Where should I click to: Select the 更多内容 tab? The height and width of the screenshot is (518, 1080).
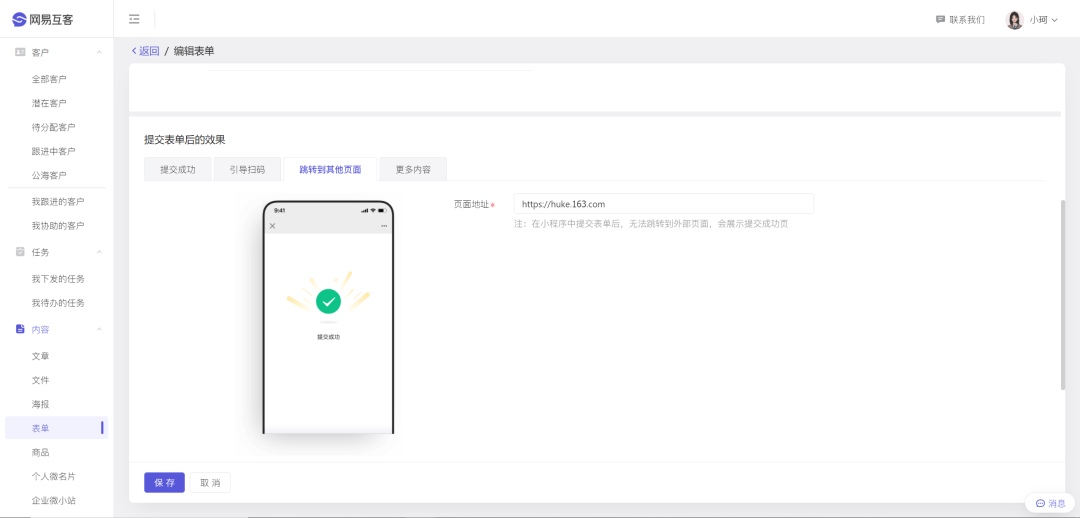point(413,170)
